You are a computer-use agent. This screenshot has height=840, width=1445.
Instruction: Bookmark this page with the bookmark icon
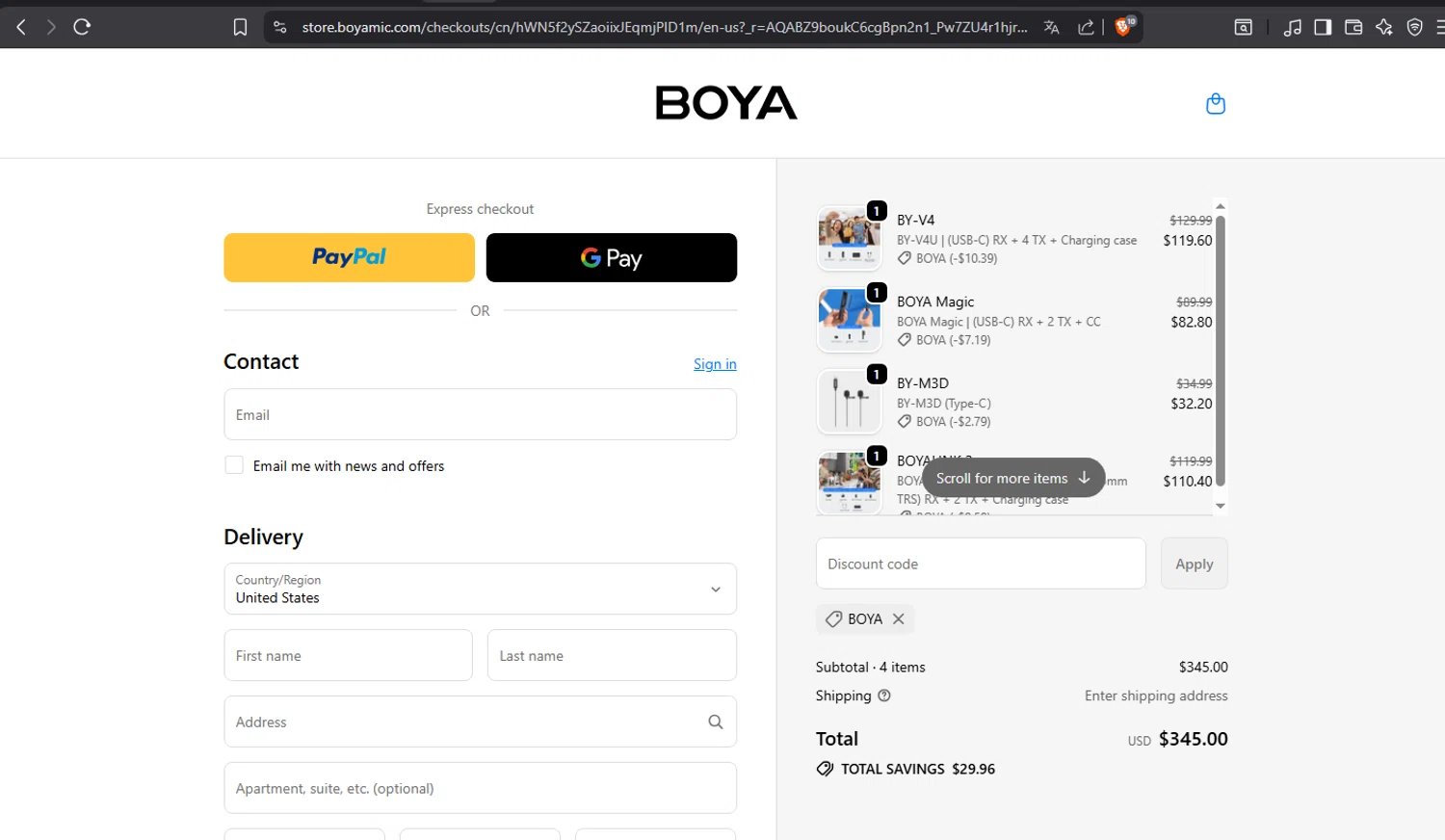click(x=240, y=27)
